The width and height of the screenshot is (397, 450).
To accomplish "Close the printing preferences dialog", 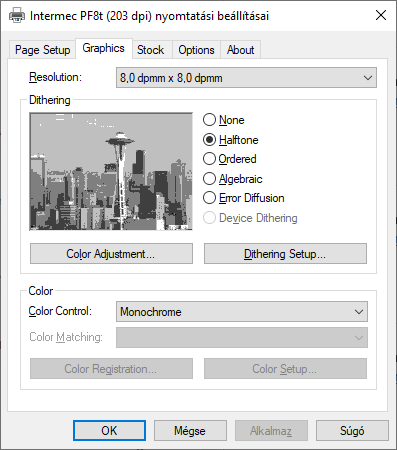I will click(381, 15).
